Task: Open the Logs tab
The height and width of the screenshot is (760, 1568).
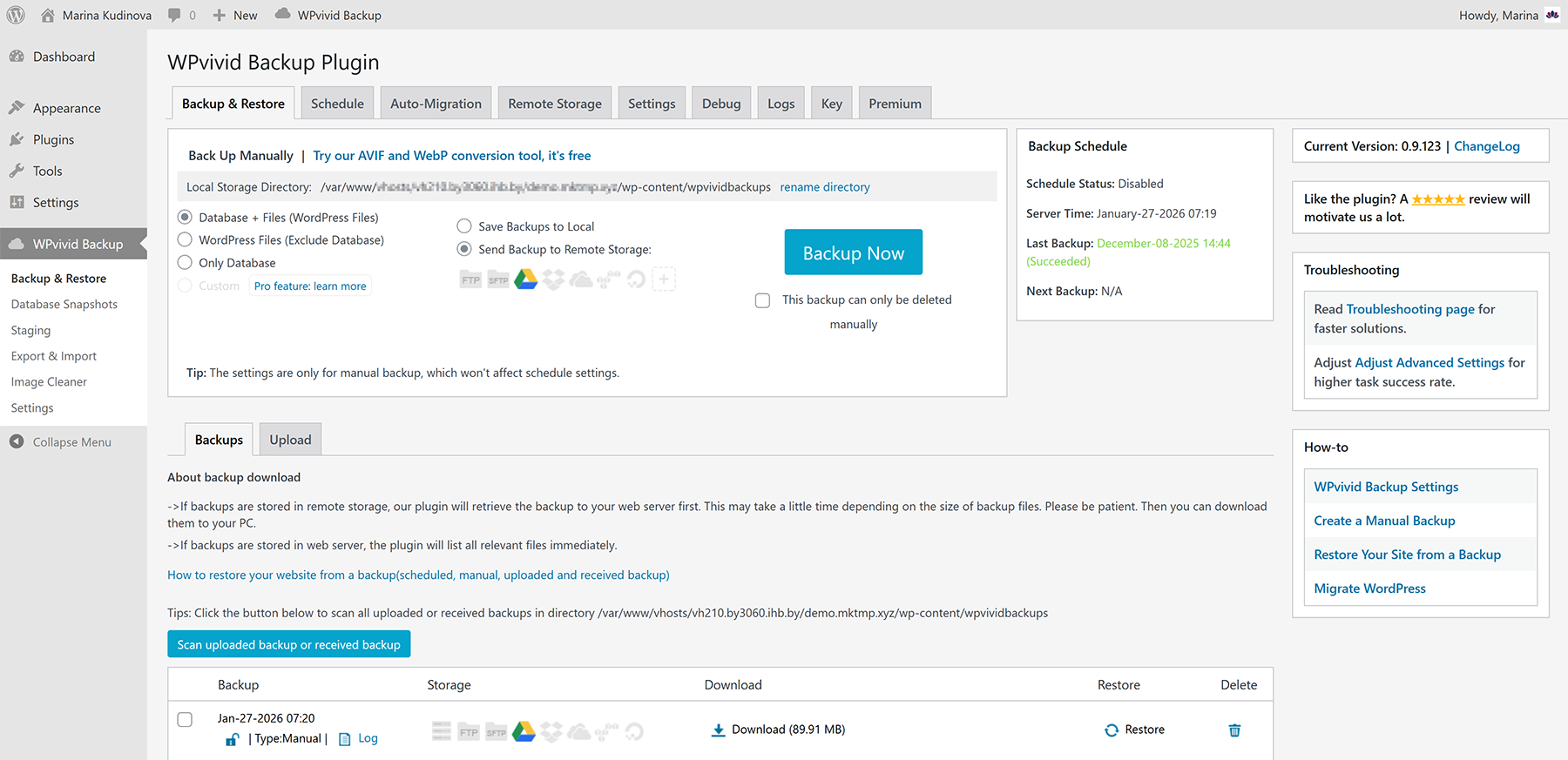Action: coord(781,104)
